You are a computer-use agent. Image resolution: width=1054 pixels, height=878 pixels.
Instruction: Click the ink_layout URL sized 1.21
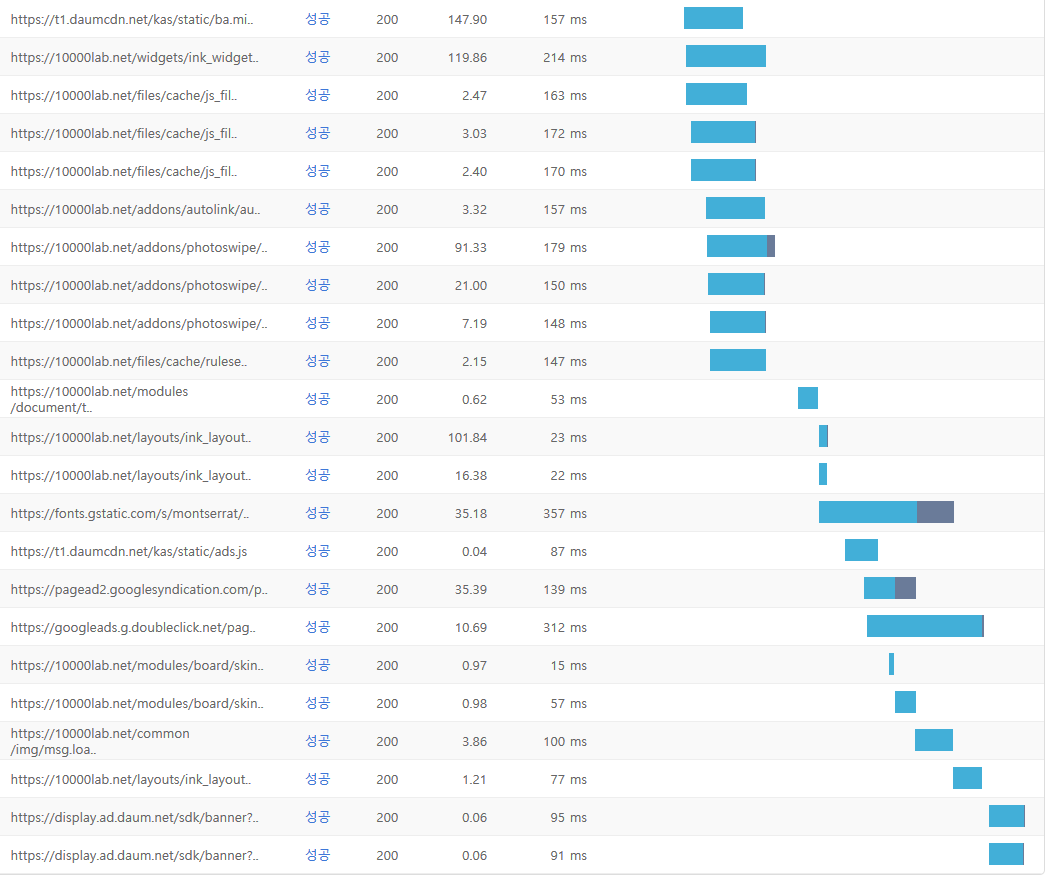point(130,780)
